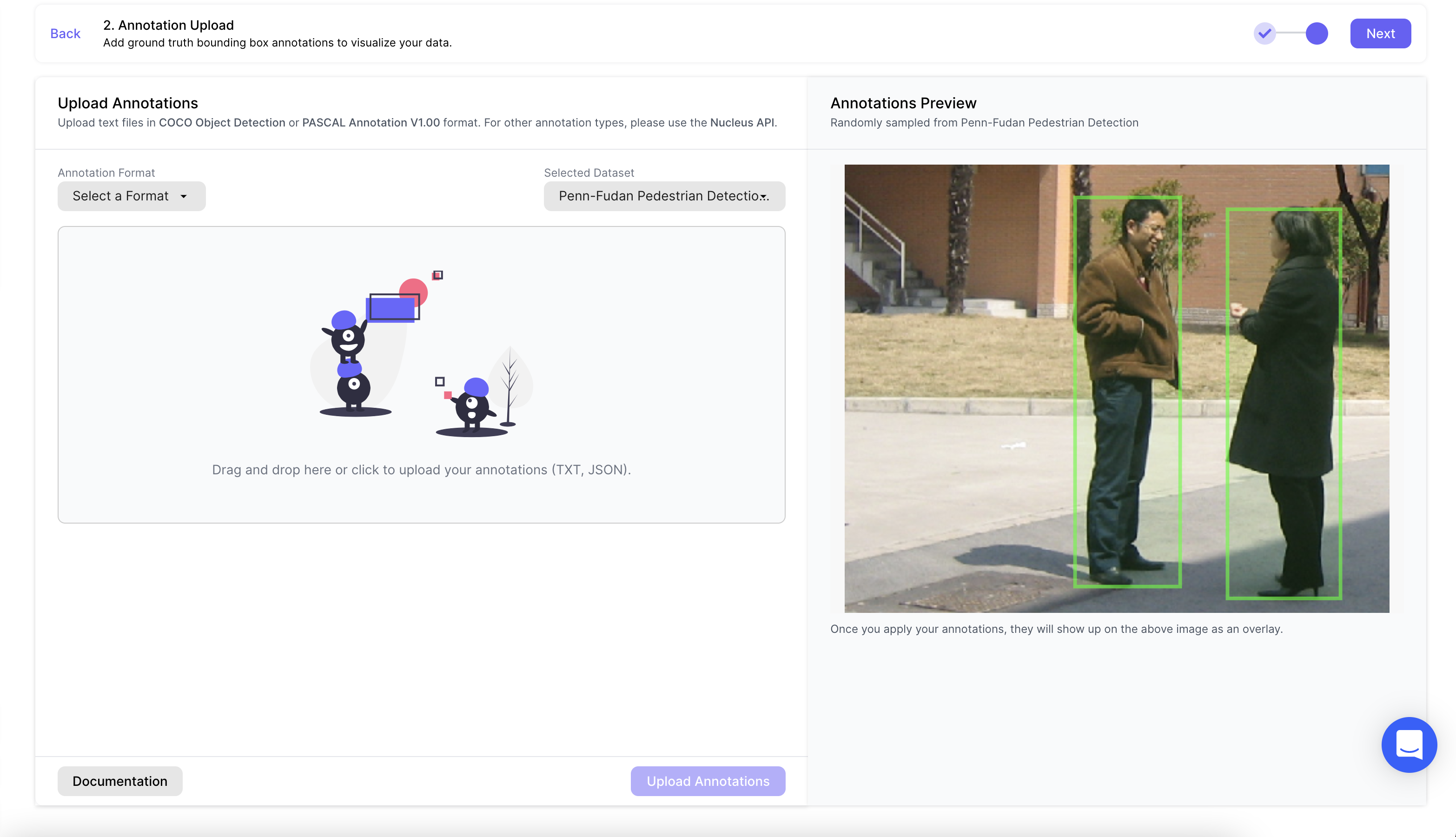Open the Select a Format dropdown

(131, 196)
